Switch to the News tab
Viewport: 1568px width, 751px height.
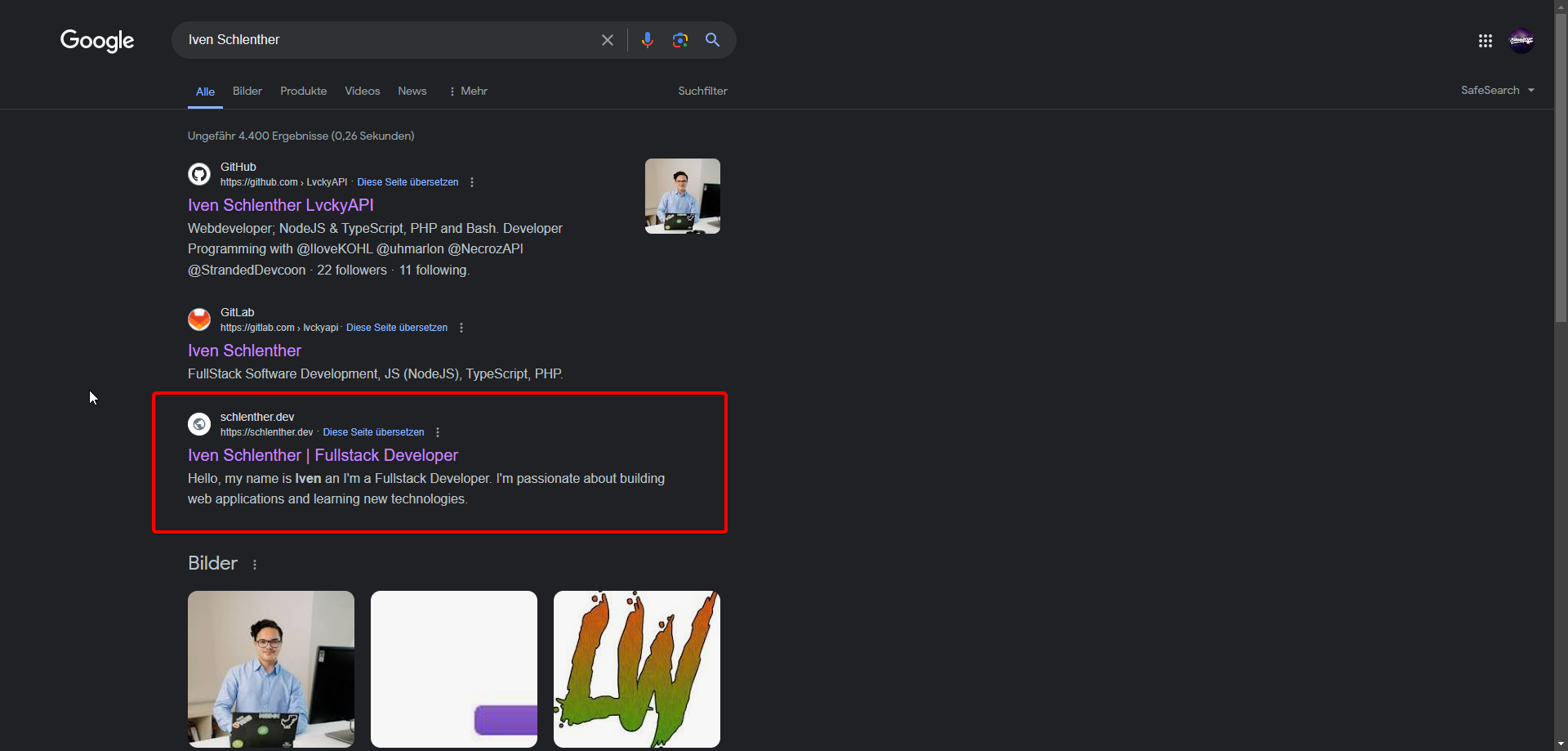coord(412,92)
